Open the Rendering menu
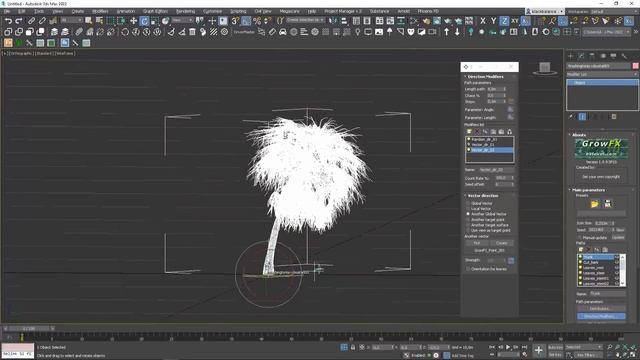 coord(185,11)
